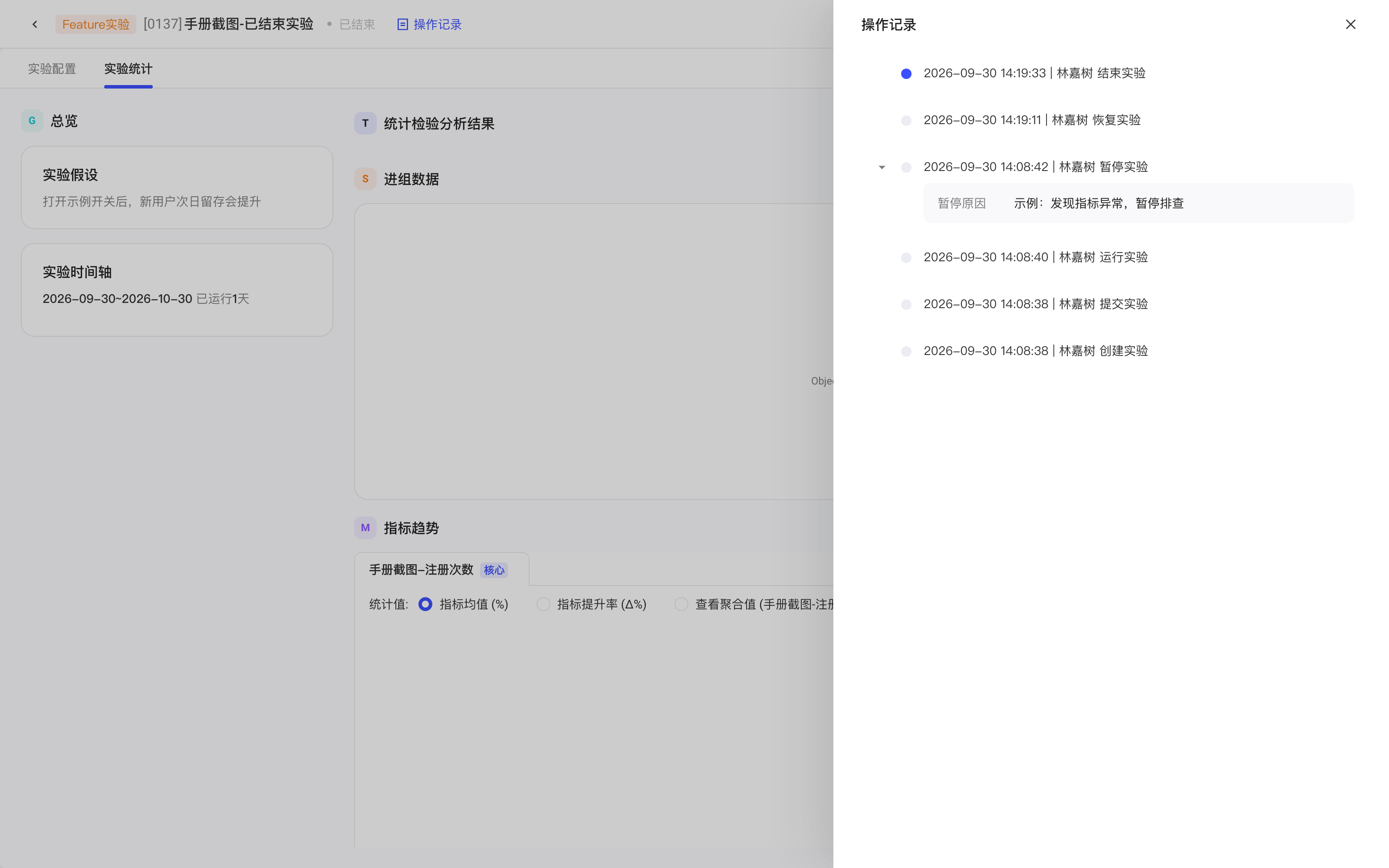Click record text 14:08:42 林嘉树 暂停实验
The height and width of the screenshot is (868, 1389).
[x=1035, y=167]
